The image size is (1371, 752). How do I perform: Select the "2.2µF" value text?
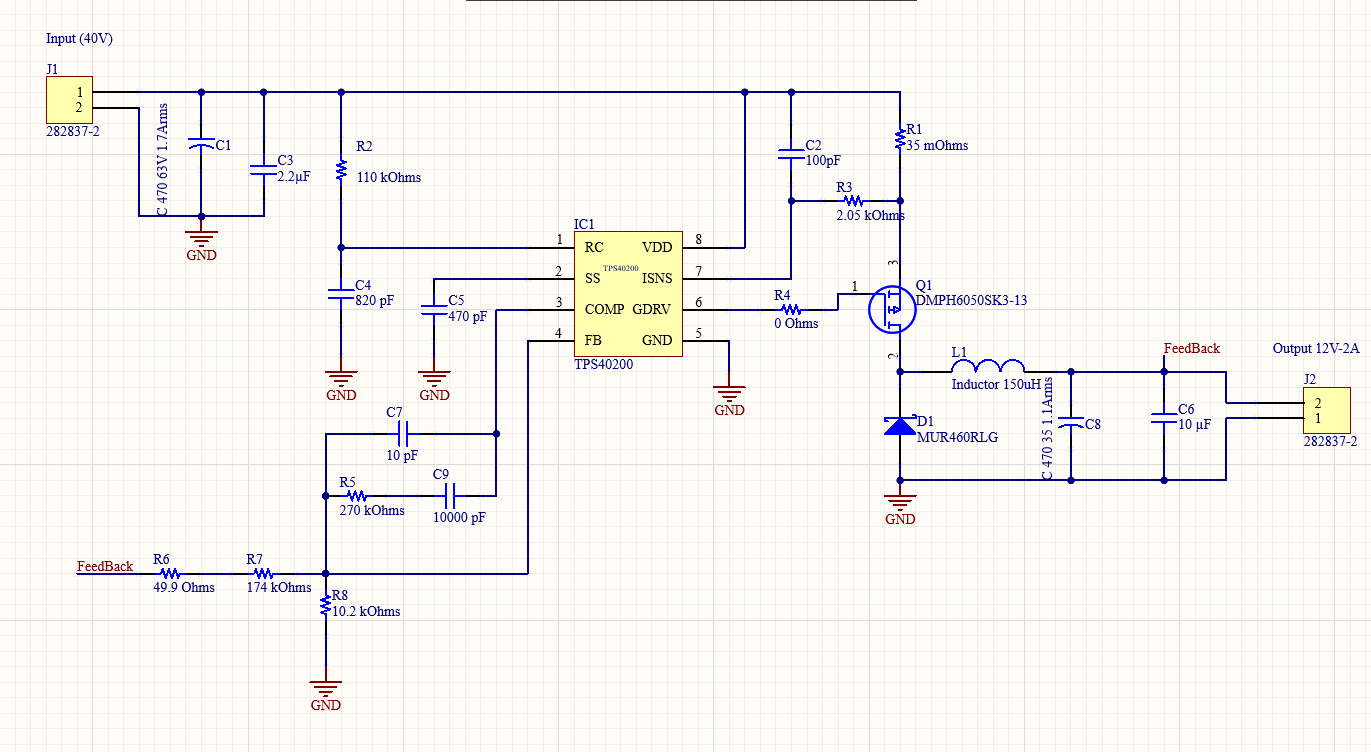click(x=294, y=176)
